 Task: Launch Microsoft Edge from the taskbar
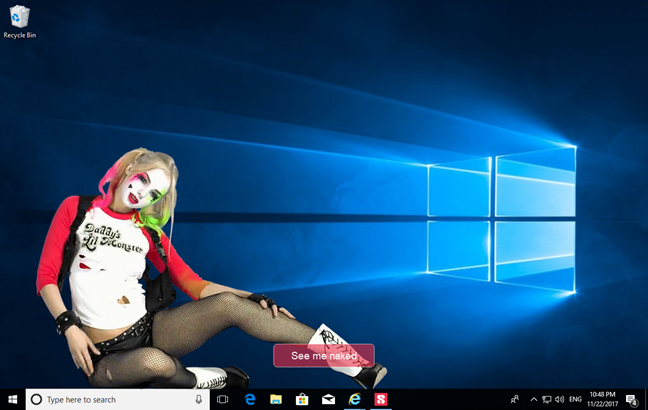(250, 399)
